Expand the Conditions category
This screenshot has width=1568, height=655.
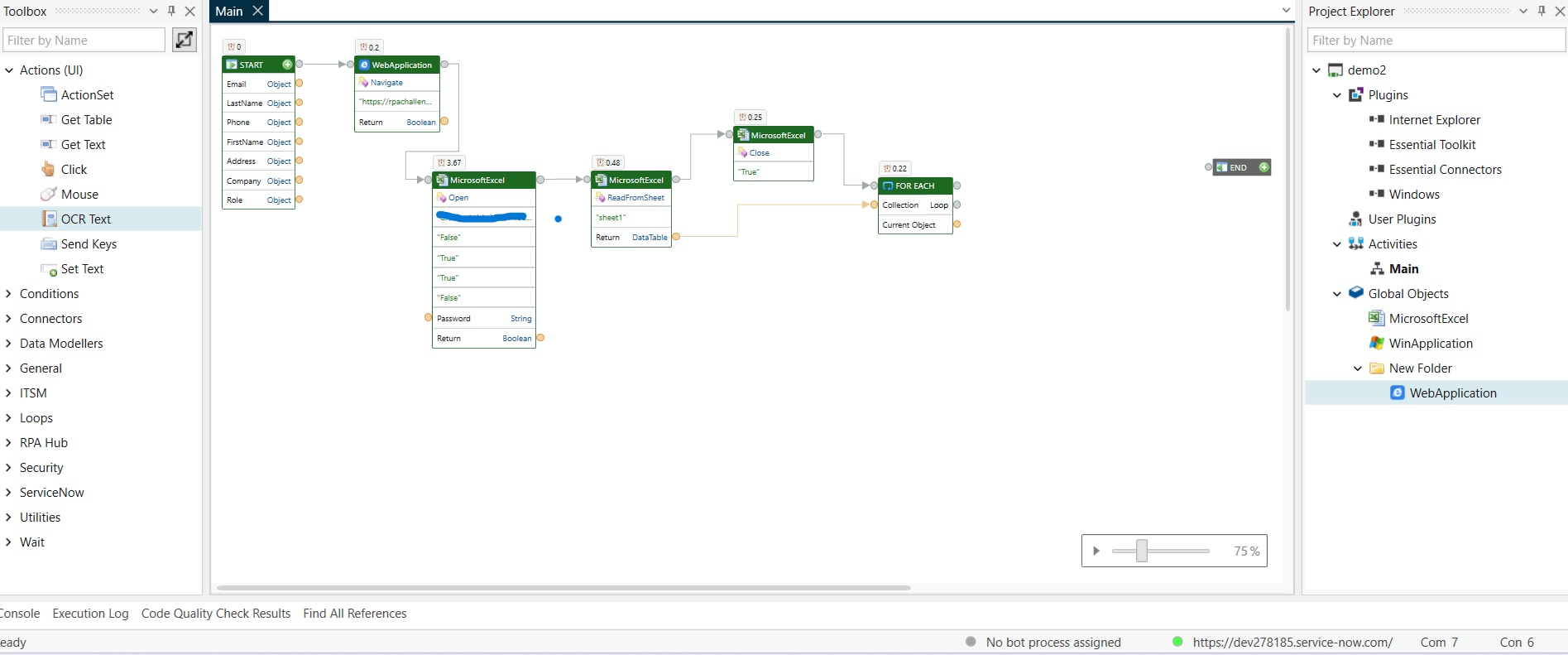click(9, 293)
